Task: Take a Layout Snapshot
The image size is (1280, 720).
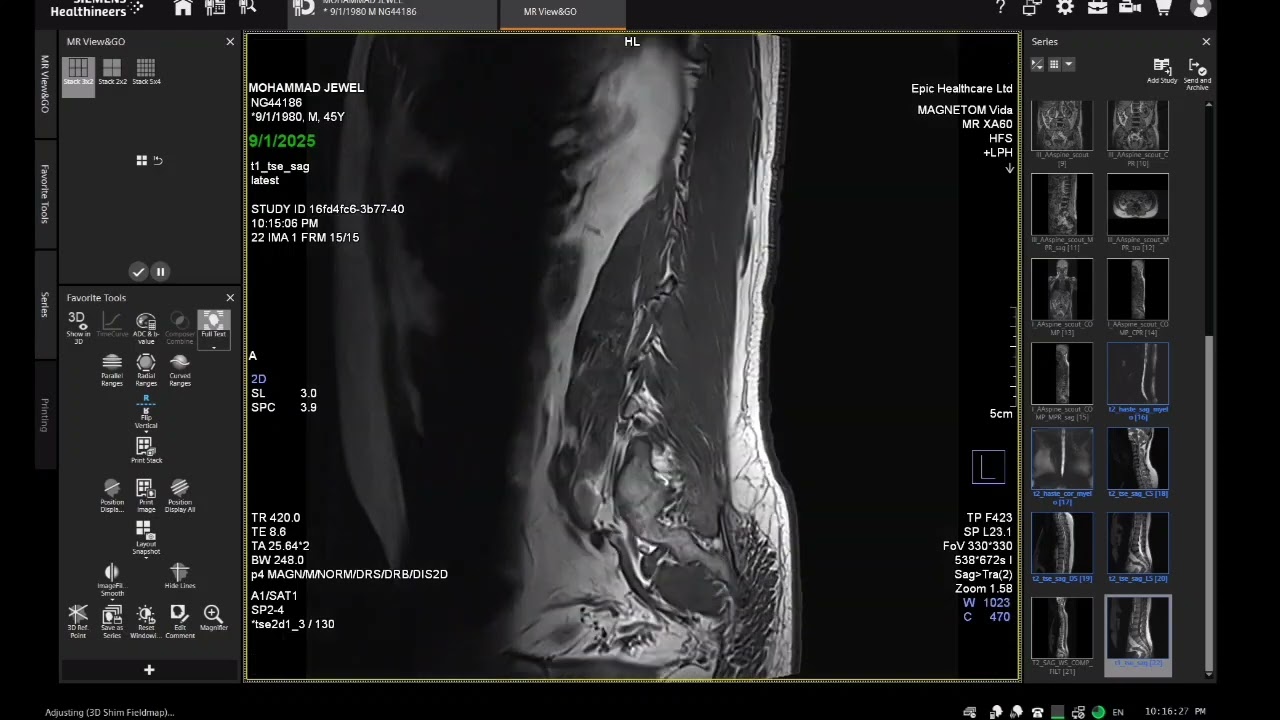Action: 146,538
